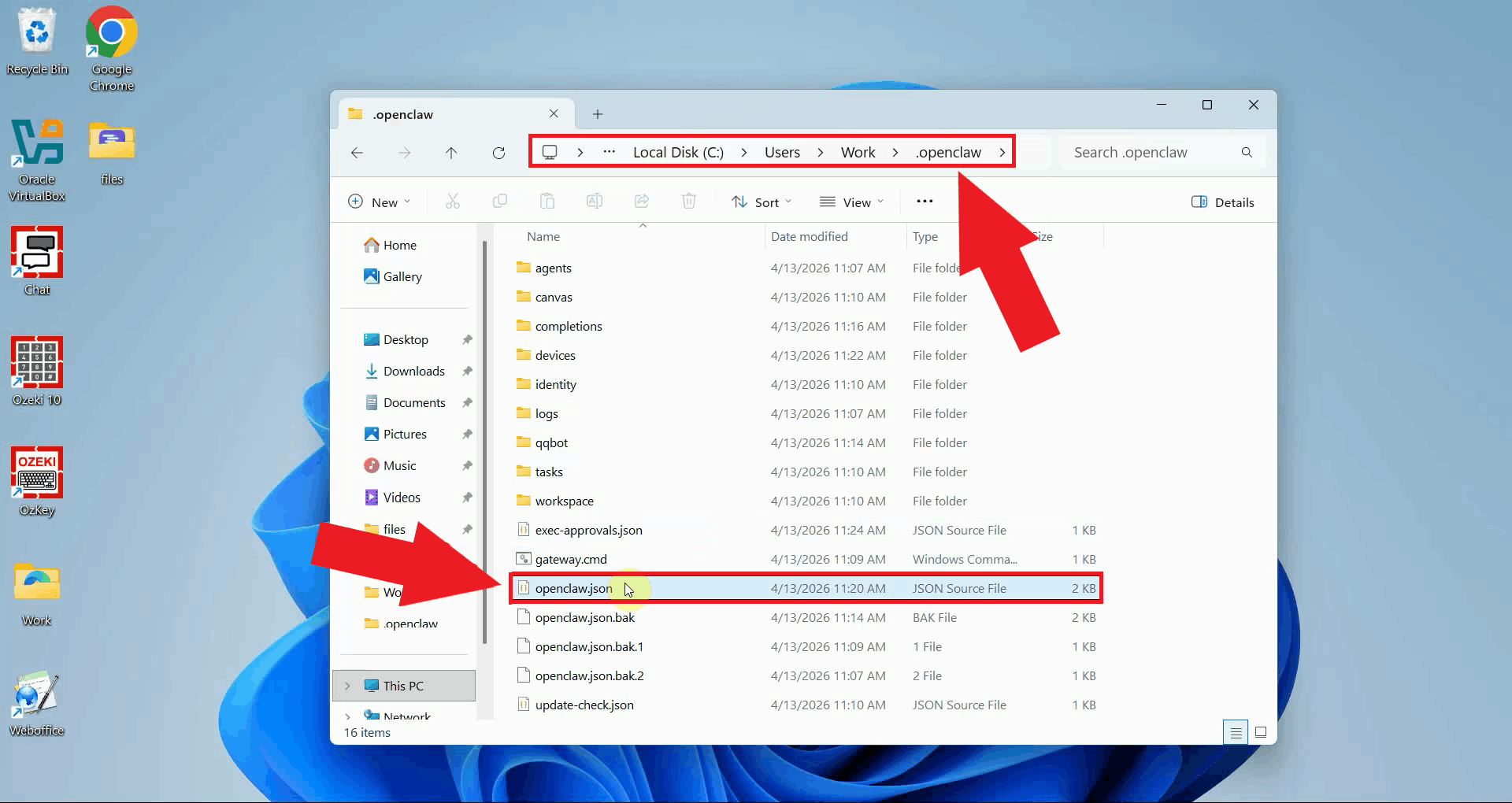Launch Ozeki 10 desktop shortcut
Image resolution: width=1512 pixels, height=803 pixels.
[37, 372]
